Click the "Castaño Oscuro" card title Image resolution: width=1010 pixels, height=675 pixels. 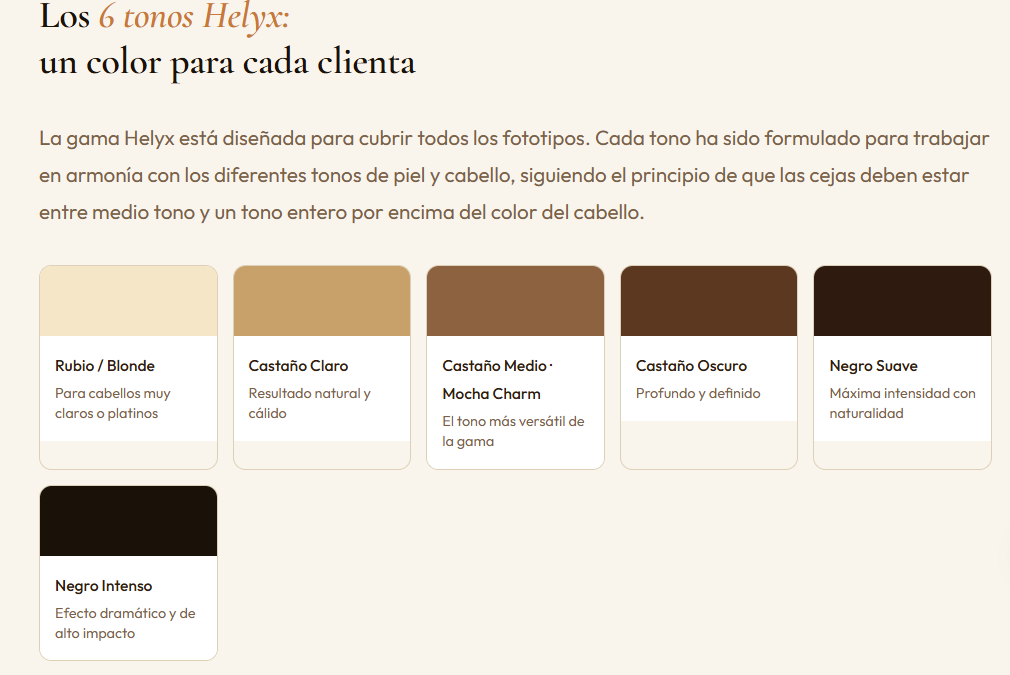(x=691, y=366)
